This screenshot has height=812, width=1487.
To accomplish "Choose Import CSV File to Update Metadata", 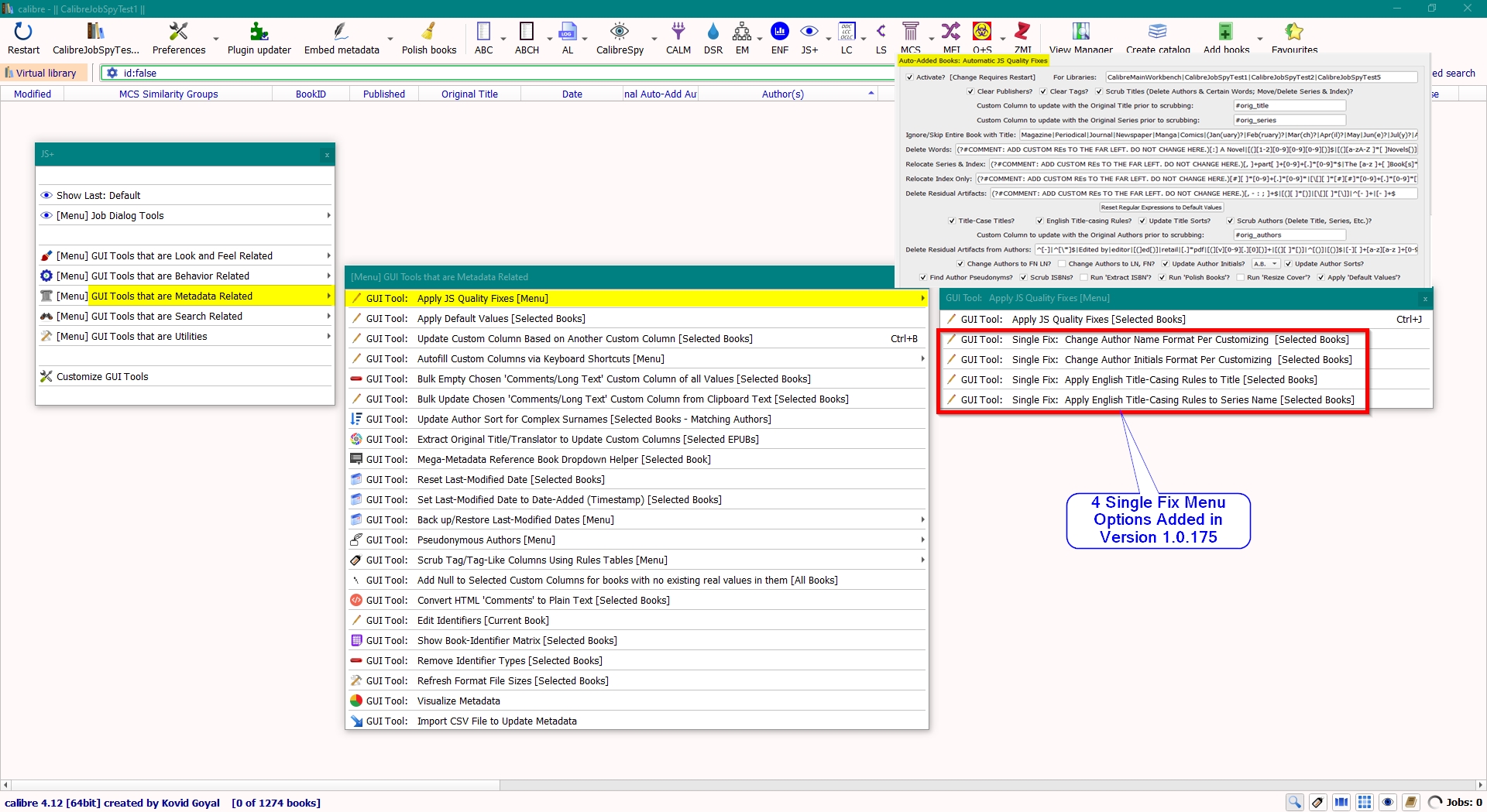I will [x=496, y=721].
